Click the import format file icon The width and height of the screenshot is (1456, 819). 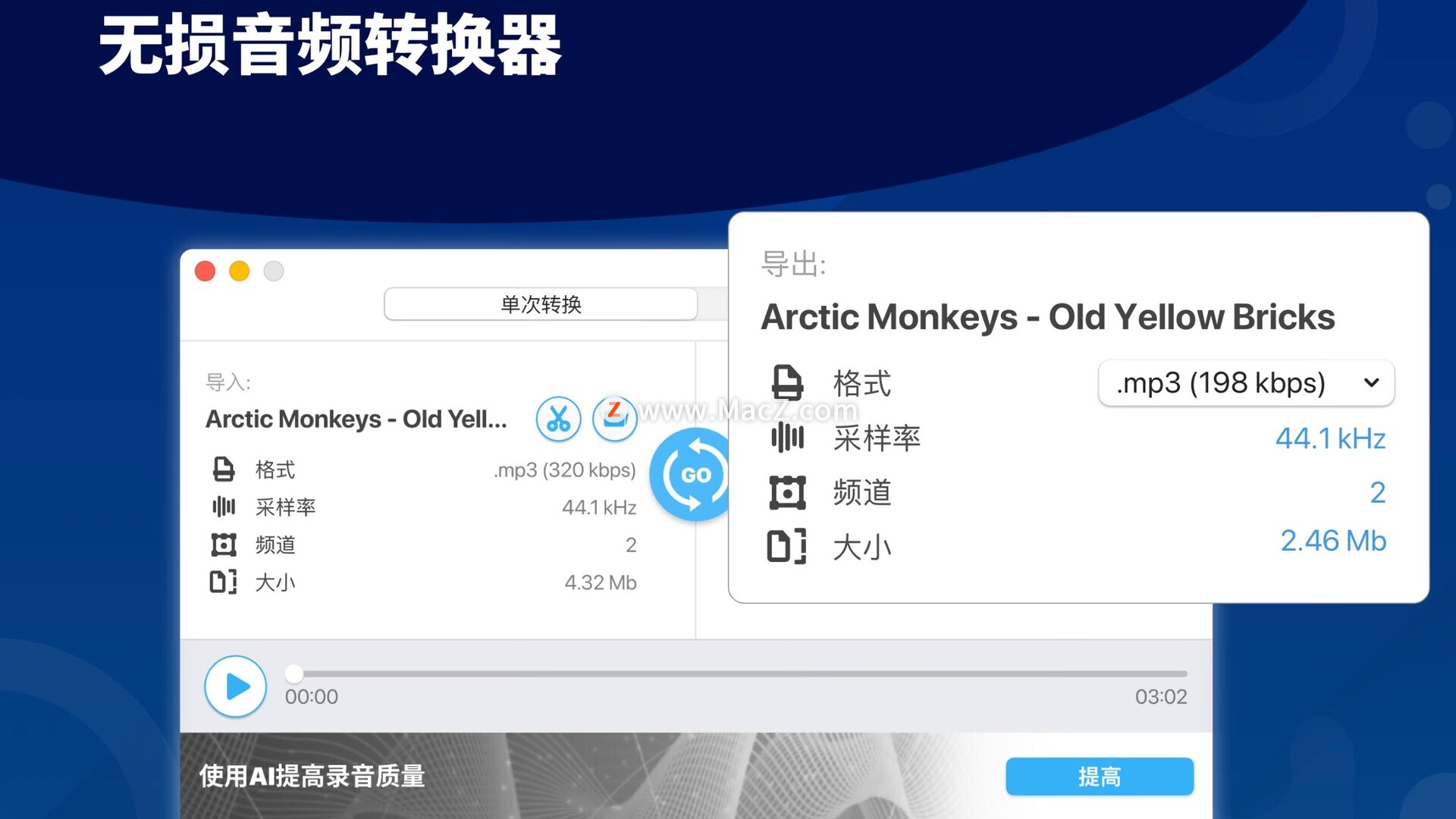(x=223, y=469)
